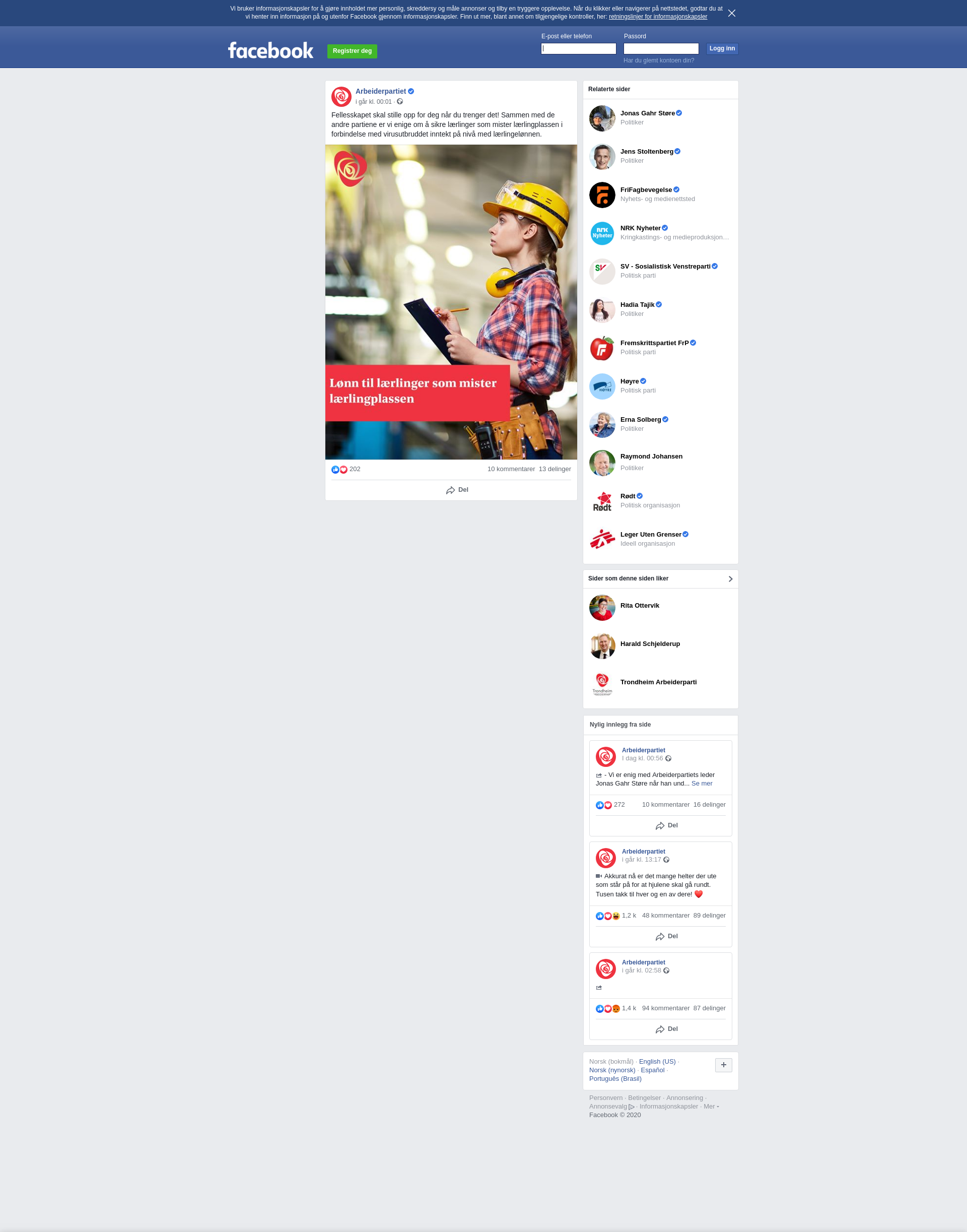Expand post text via Se mer
This screenshot has width=967, height=1232.
click(x=702, y=784)
